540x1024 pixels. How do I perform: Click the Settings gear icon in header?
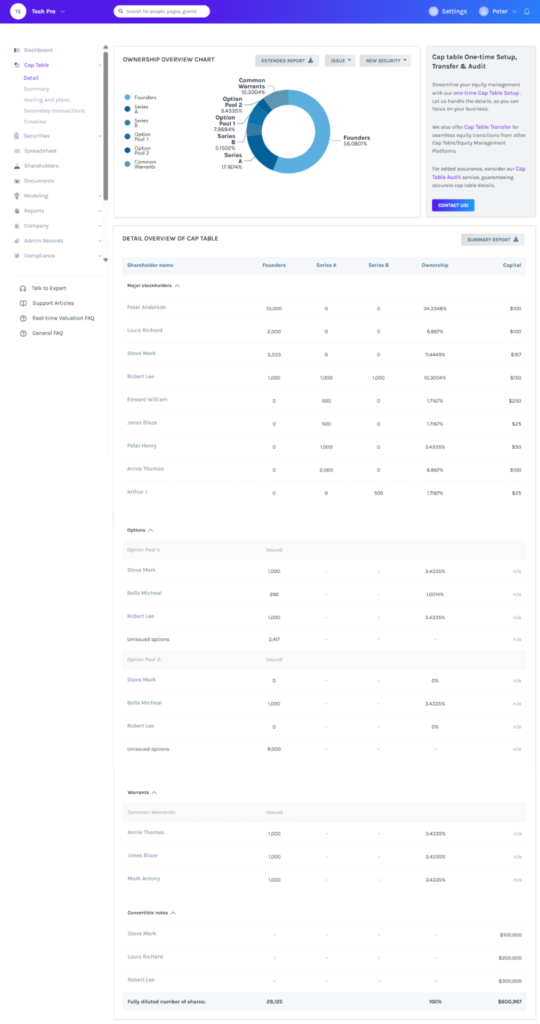(x=434, y=11)
